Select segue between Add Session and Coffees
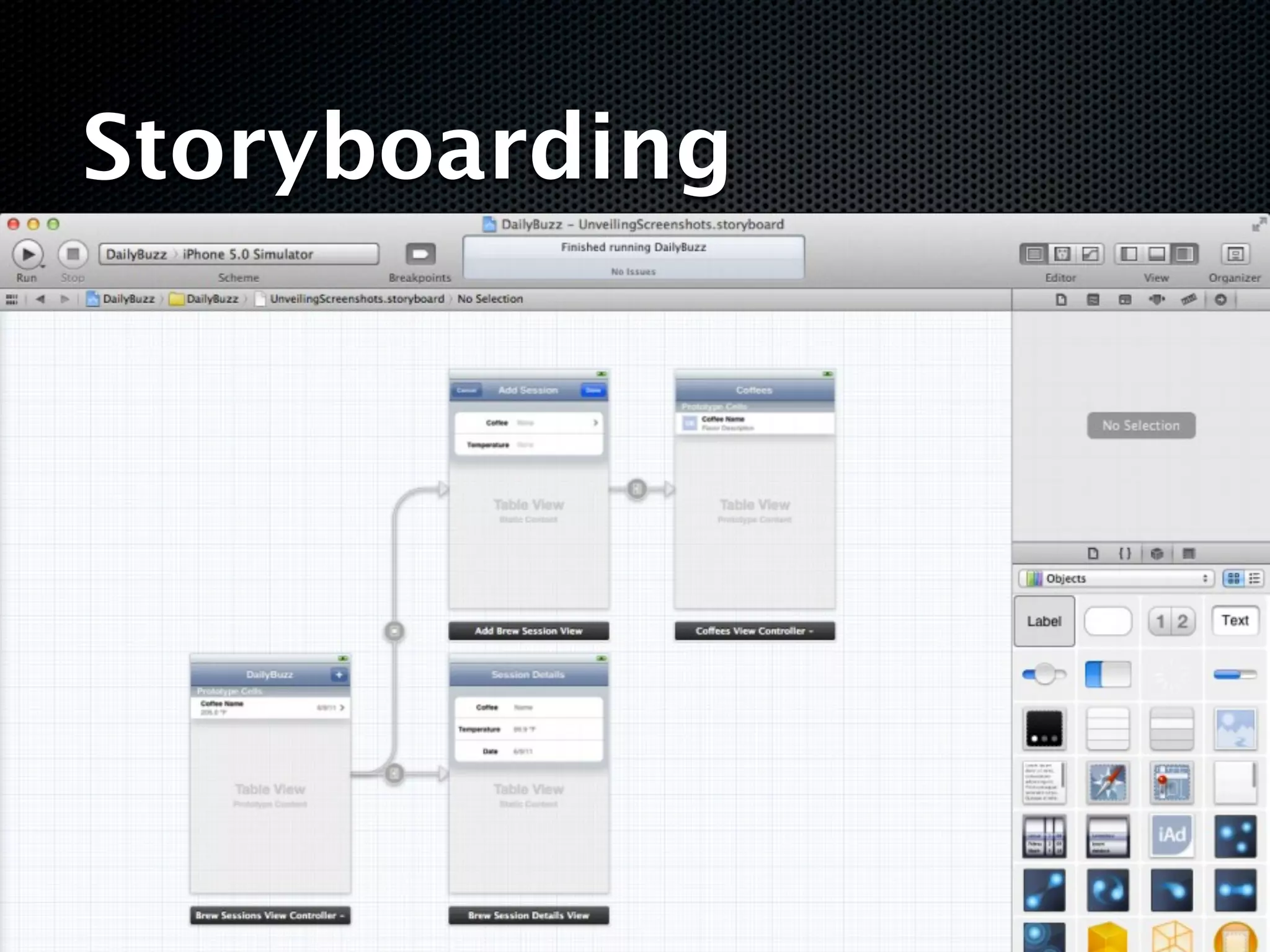Viewport: 1270px width, 952px height. 637,489
